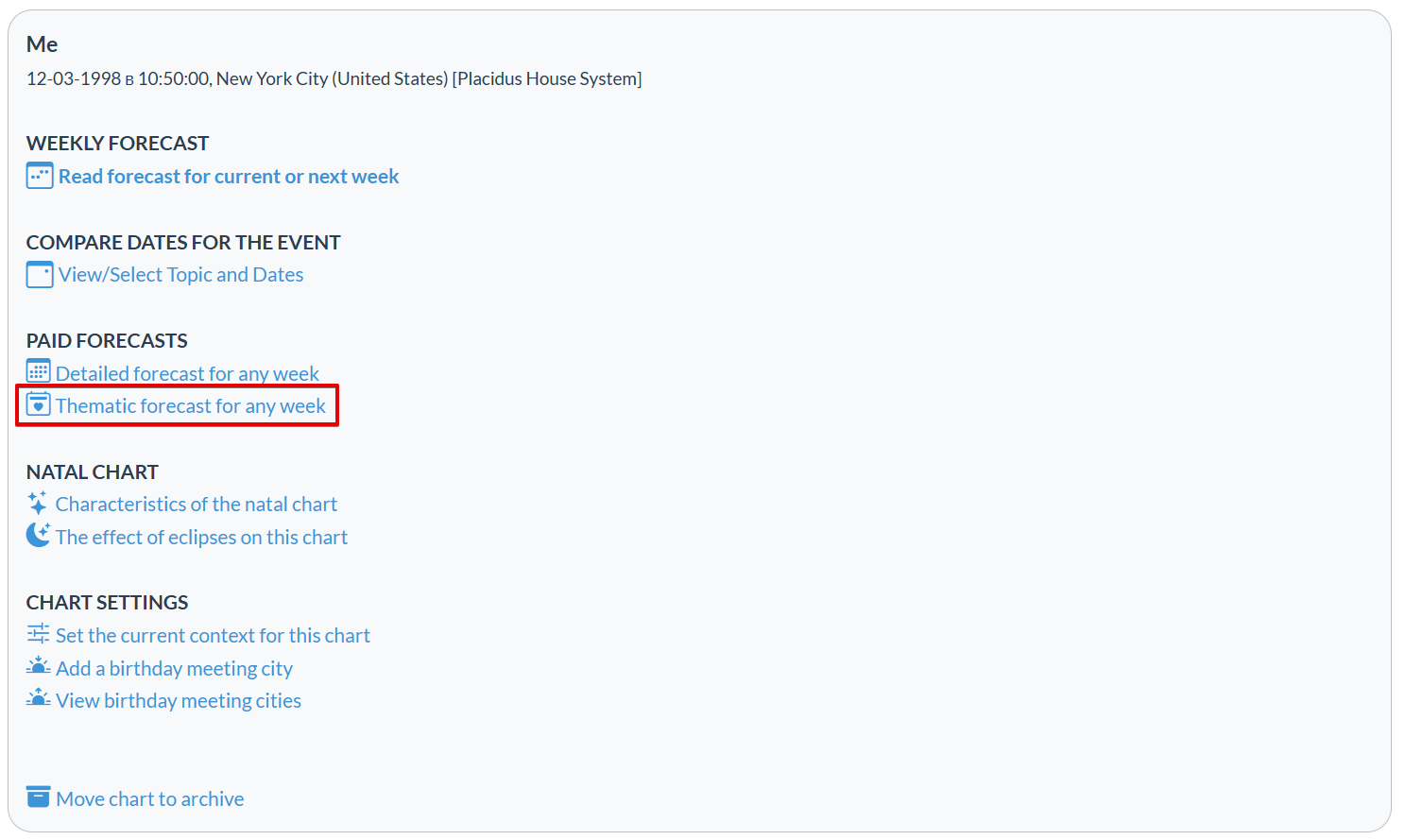Open the View/Select Topic and Dates link
The width and height of the screenshot is (1405, 840).
(x=180, y=275)
